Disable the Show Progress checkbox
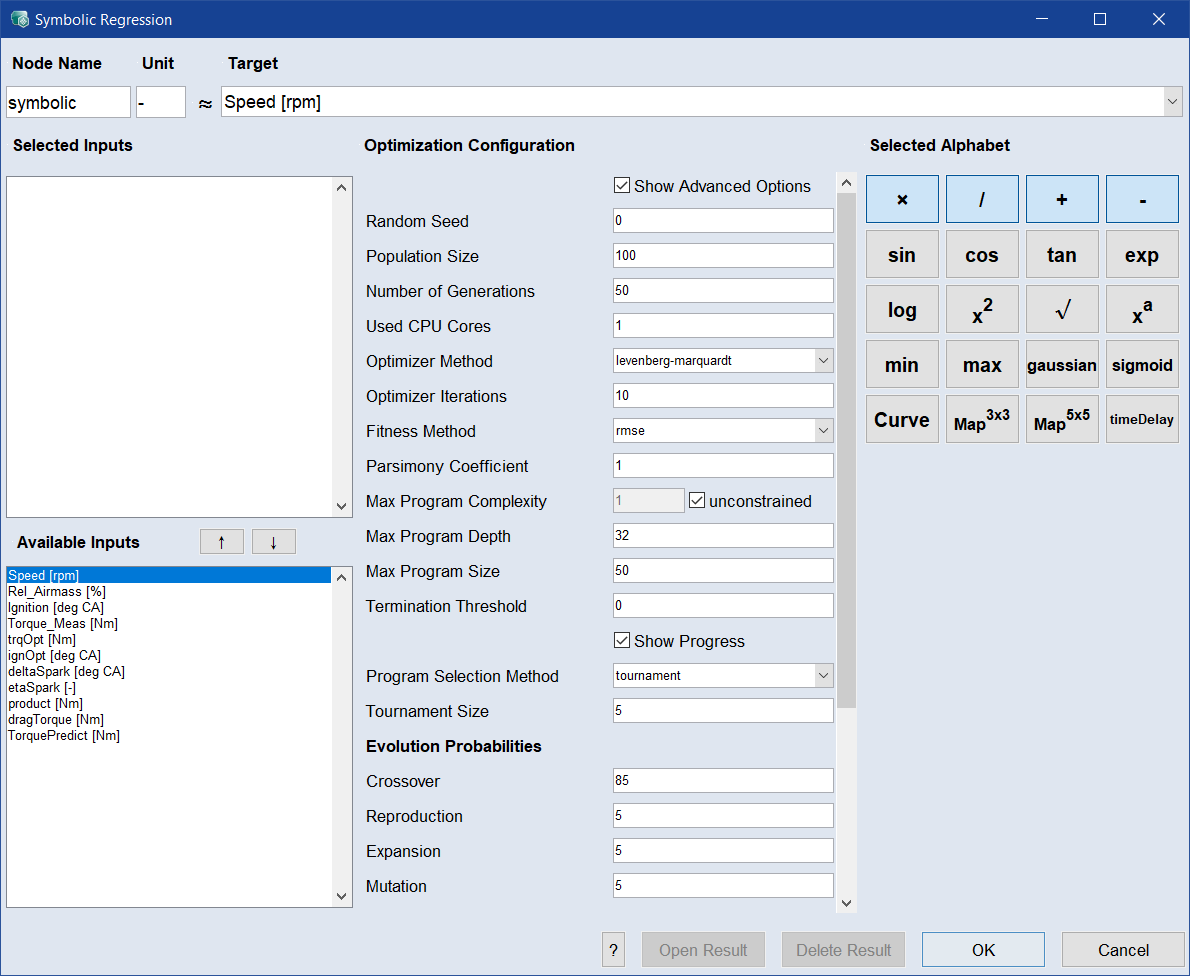This screenshot has width=1190, height=976. (x=622, y=641)
